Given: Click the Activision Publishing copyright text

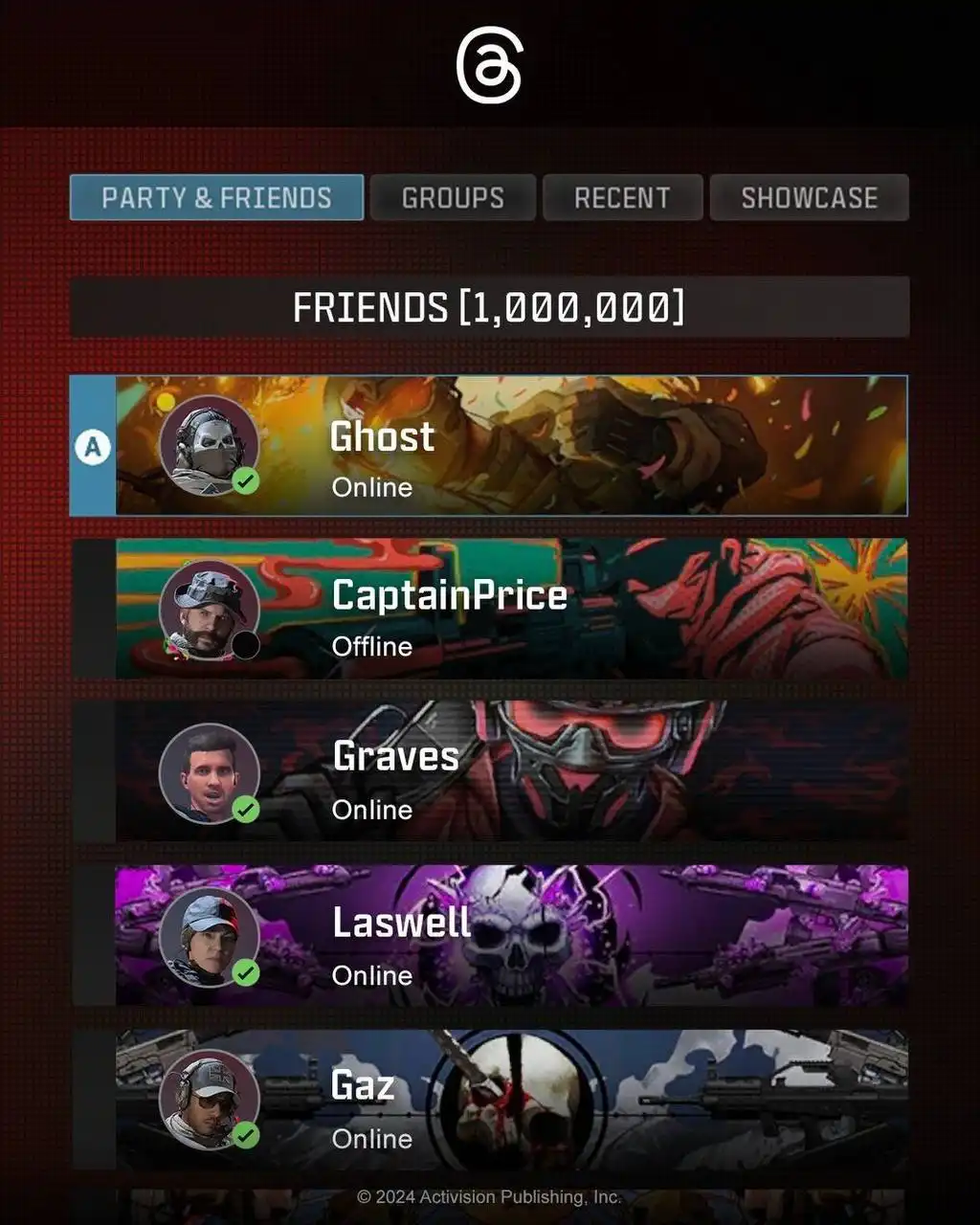Looking at the screenshot, I should 489,1197.
